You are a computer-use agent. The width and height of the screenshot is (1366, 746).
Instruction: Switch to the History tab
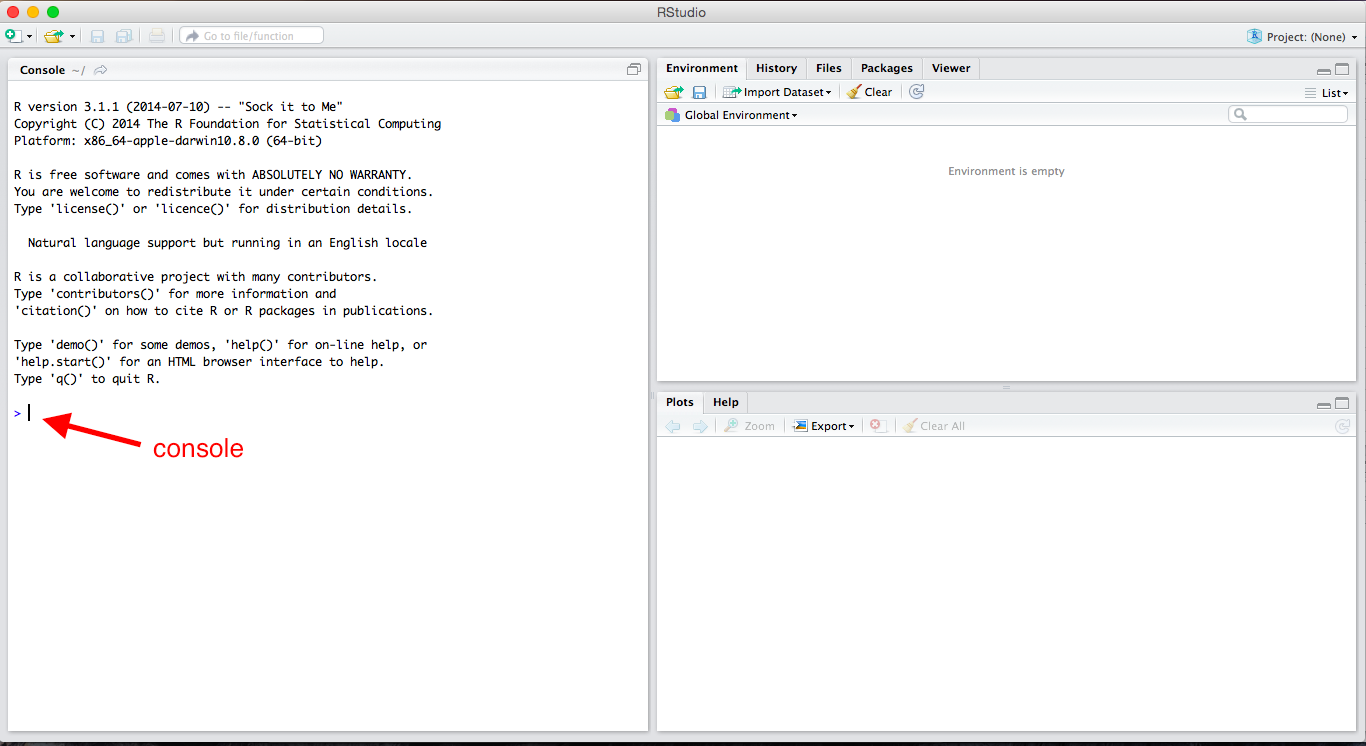click(x=776, y=68)
